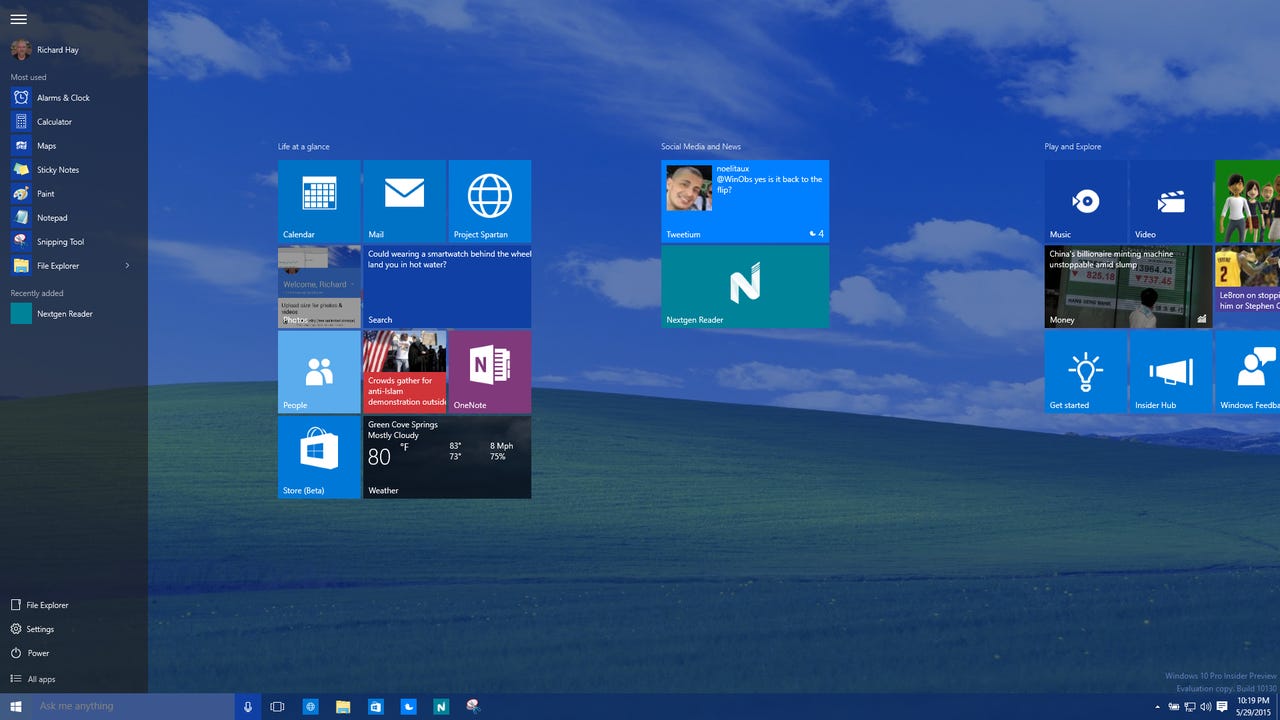This screenshot has height=720, width=1280.
Task: Select All apps
Action: (x=40, y=678)
